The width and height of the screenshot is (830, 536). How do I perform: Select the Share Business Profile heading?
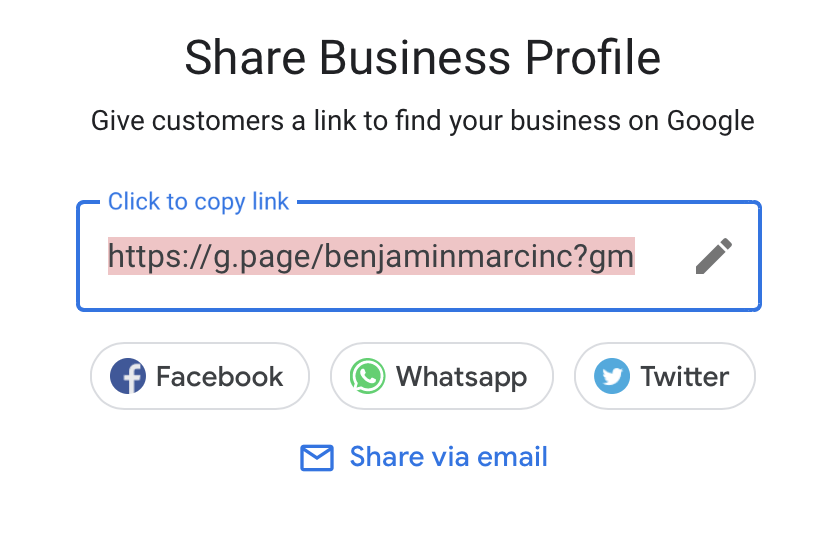point(422,58)
